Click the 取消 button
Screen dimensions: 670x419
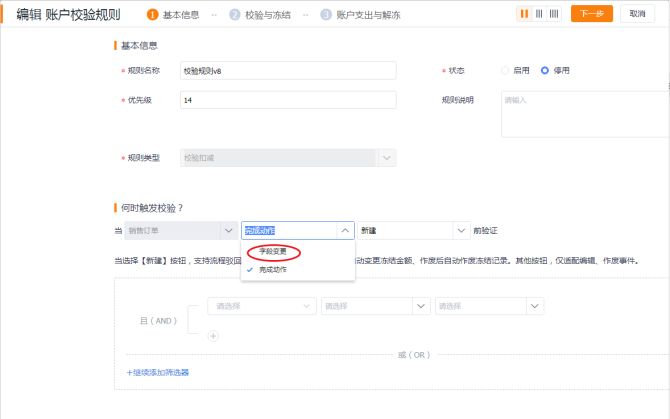coord(637,14)
